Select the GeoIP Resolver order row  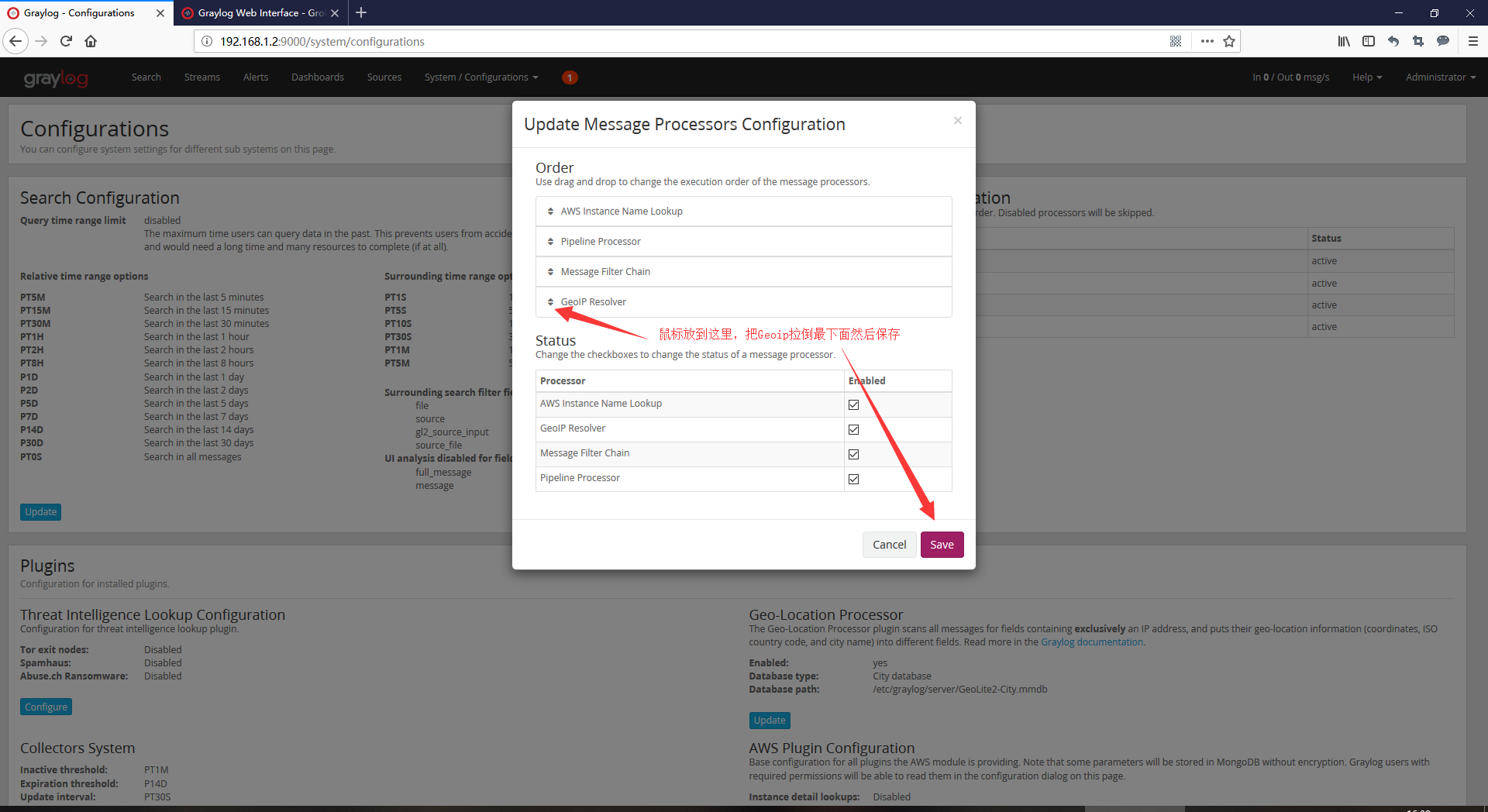(x=743, y=302)
